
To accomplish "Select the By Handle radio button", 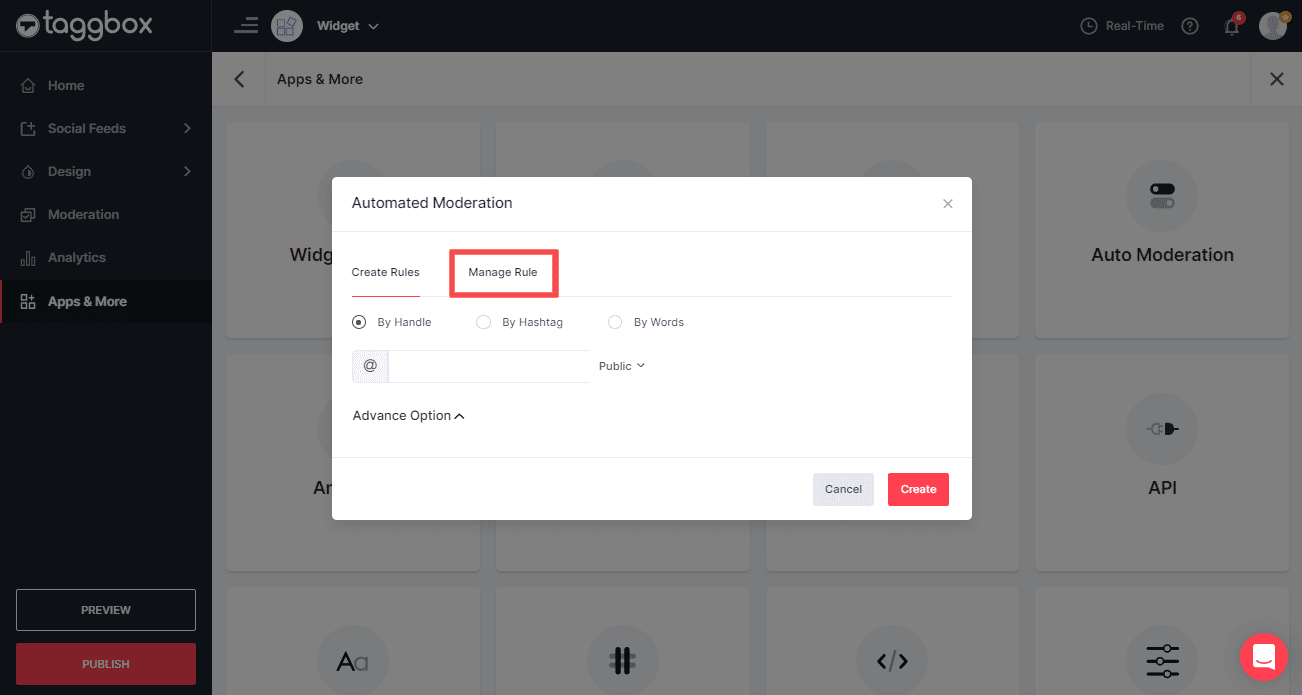I will click(359, 322).
